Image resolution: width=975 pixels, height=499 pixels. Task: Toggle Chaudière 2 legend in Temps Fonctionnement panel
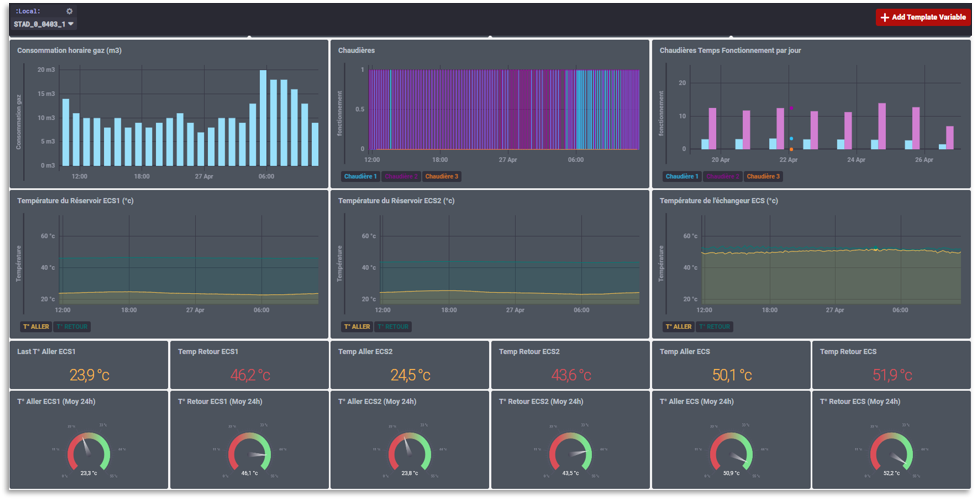722,177
